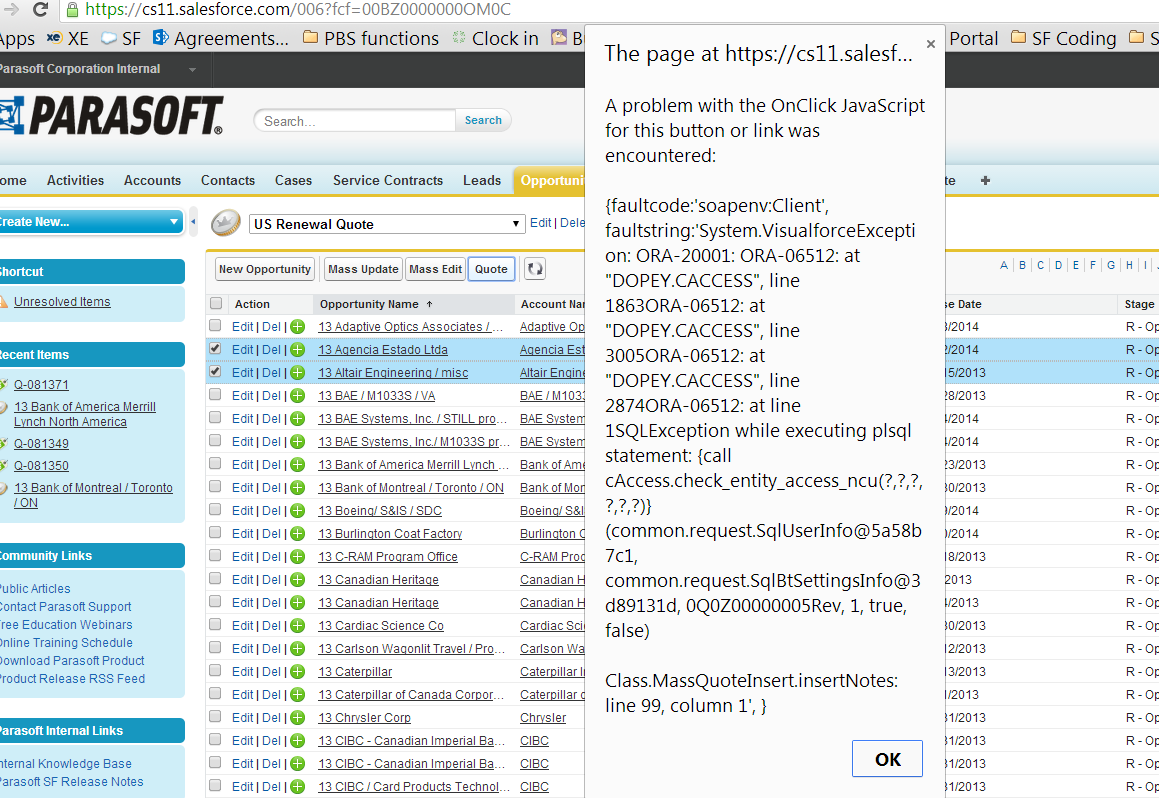Check the 13 Burlington Coat Factory checkbox

click(215, 532)
